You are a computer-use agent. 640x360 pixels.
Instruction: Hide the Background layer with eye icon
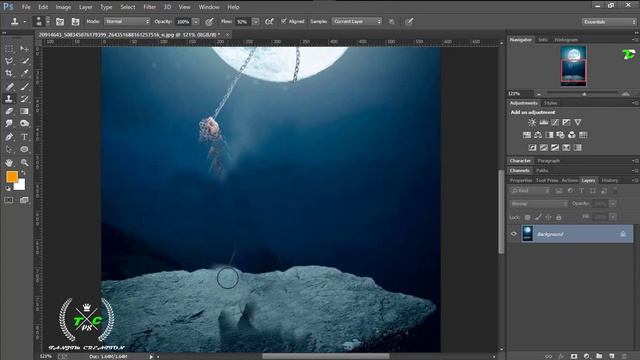pos(513,234)
